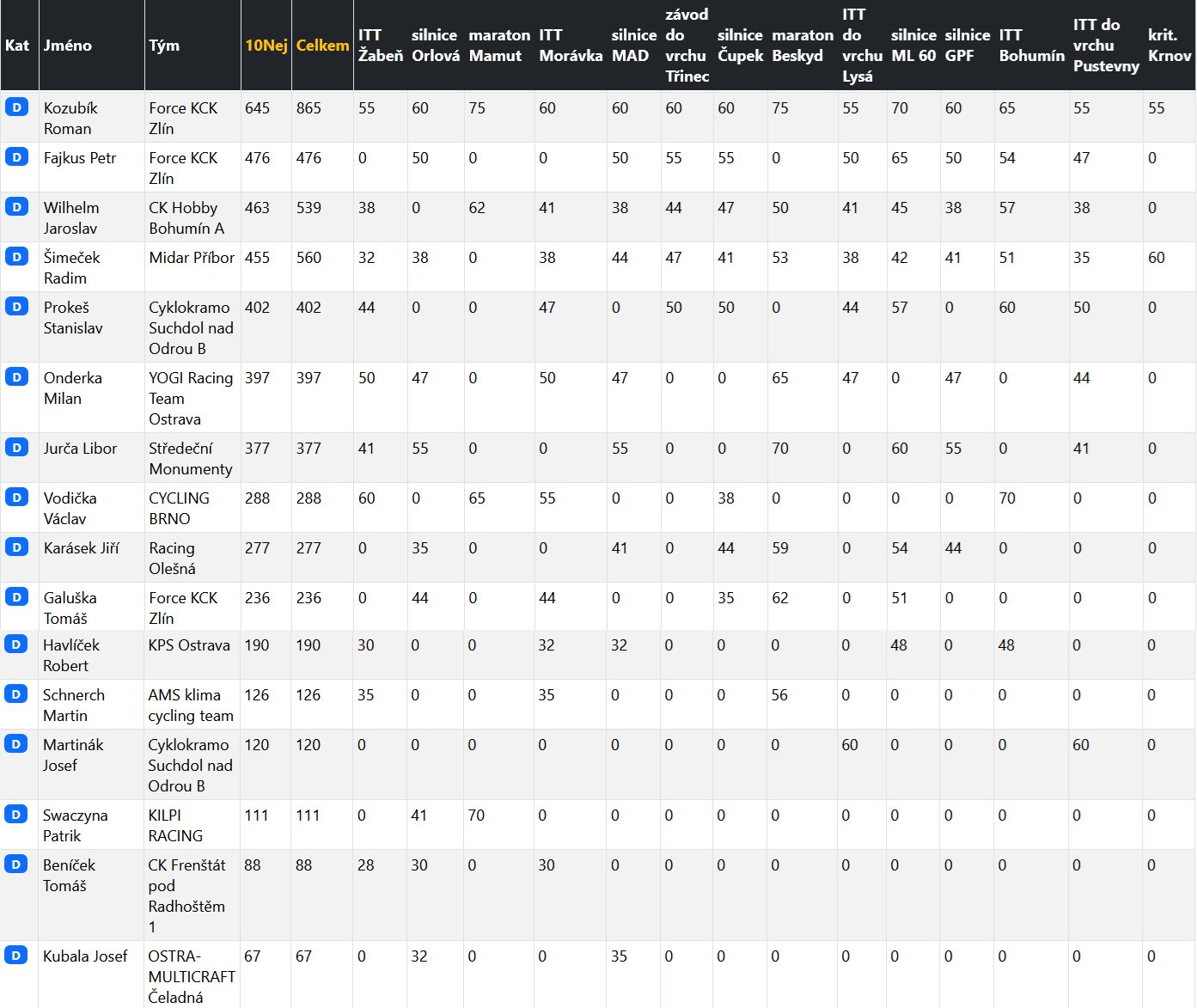Sort by the Celkem column header
Viewport: 1197px width, 1008px height.
322,46
